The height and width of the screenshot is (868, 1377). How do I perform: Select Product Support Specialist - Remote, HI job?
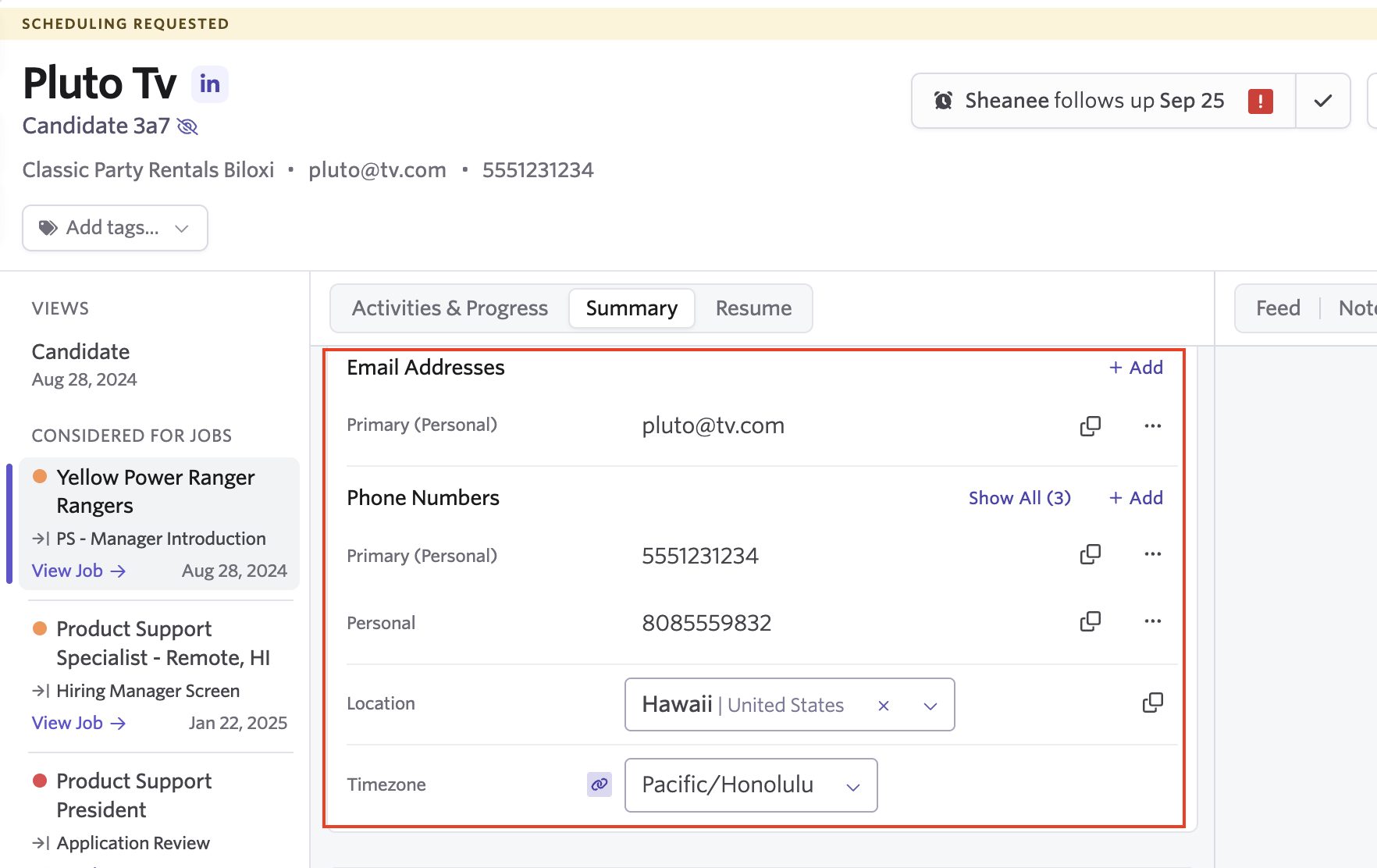click(163, 643)
